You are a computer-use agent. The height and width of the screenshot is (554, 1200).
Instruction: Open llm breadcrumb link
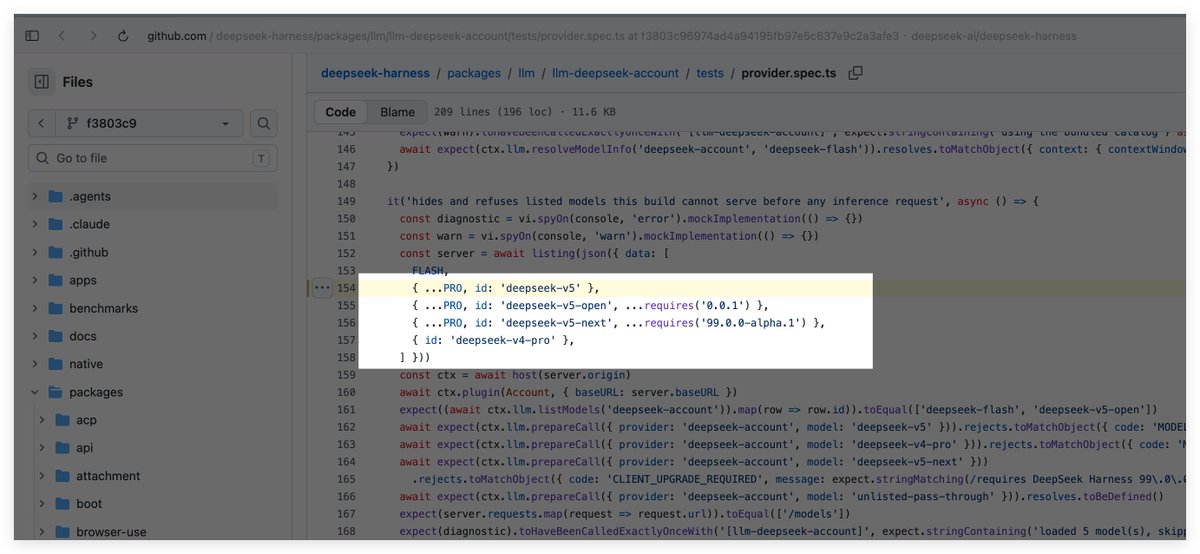pyautogui.click(x=526, y=73)
